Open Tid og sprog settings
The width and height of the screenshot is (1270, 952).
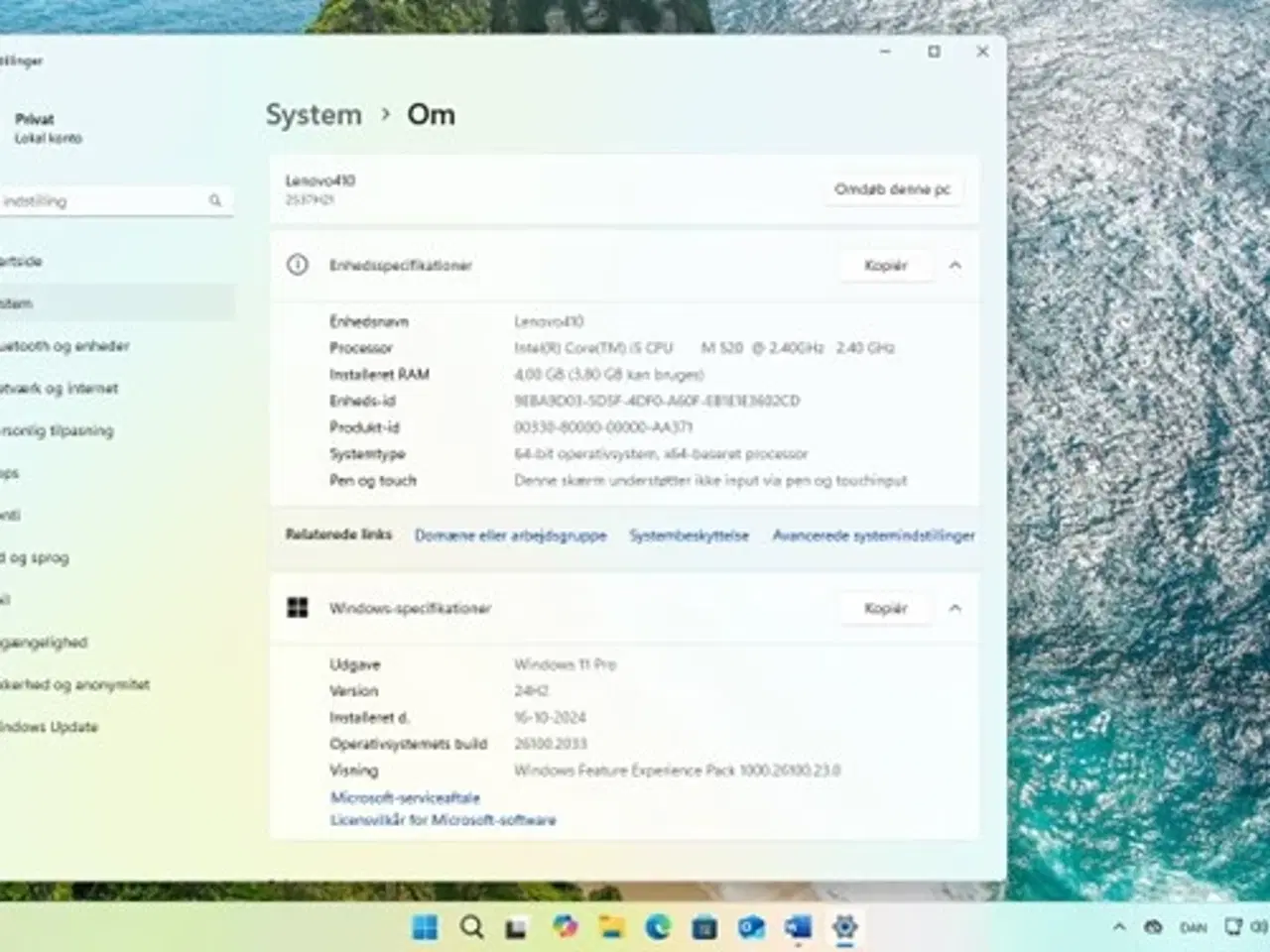point(117,557)
